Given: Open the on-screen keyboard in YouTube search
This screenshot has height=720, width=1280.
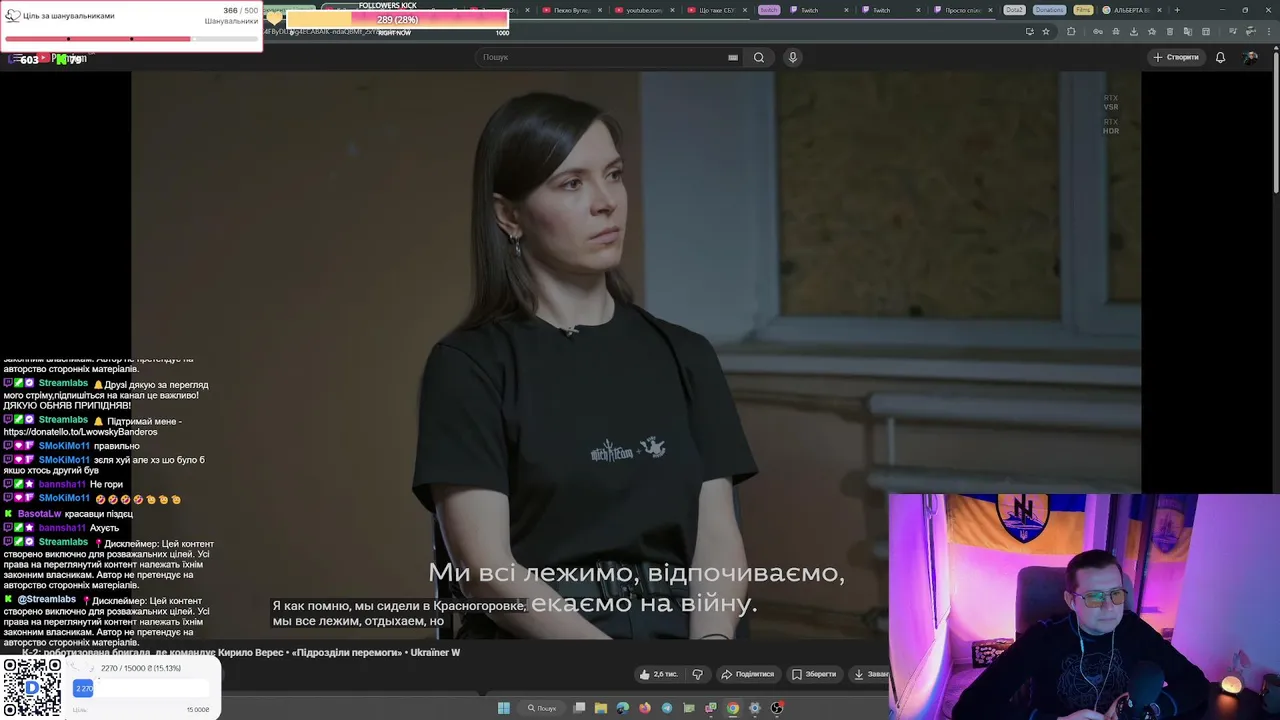Looking at the screenshot, I should click(x=733, y=57).
